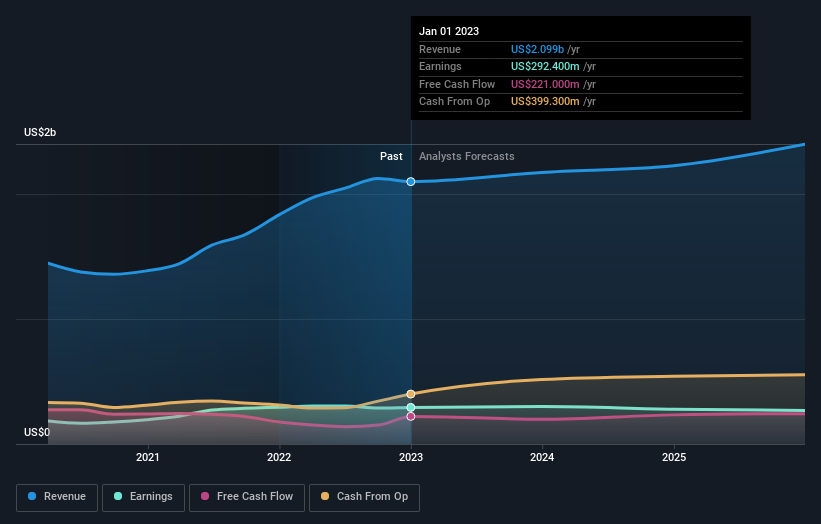821x524 pixels.
Task: Hide the Free Cash Flow series
Action: 247,496
